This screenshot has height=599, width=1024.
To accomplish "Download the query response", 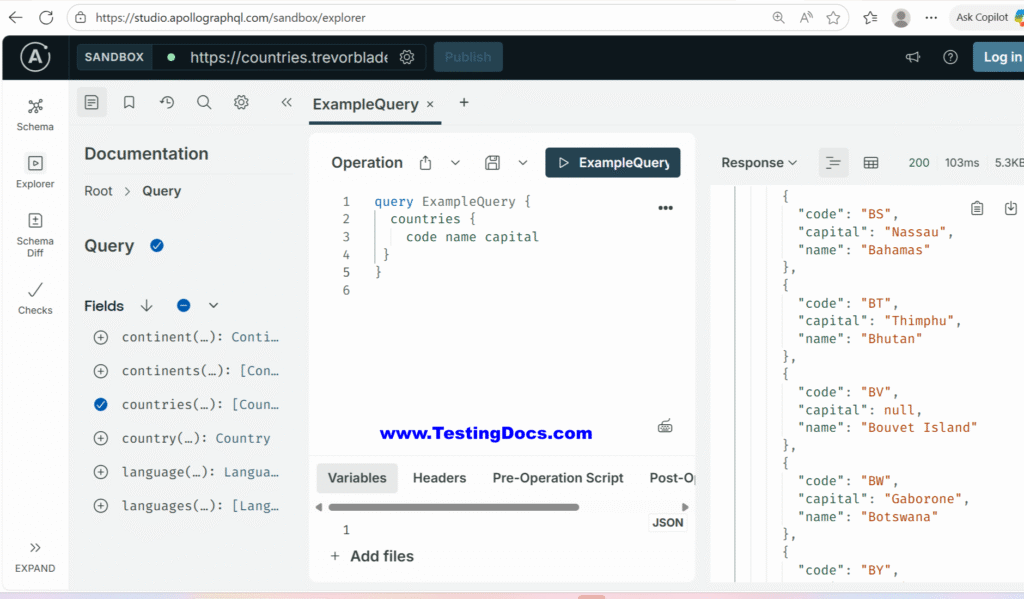I will click(x=1011, y=206).
